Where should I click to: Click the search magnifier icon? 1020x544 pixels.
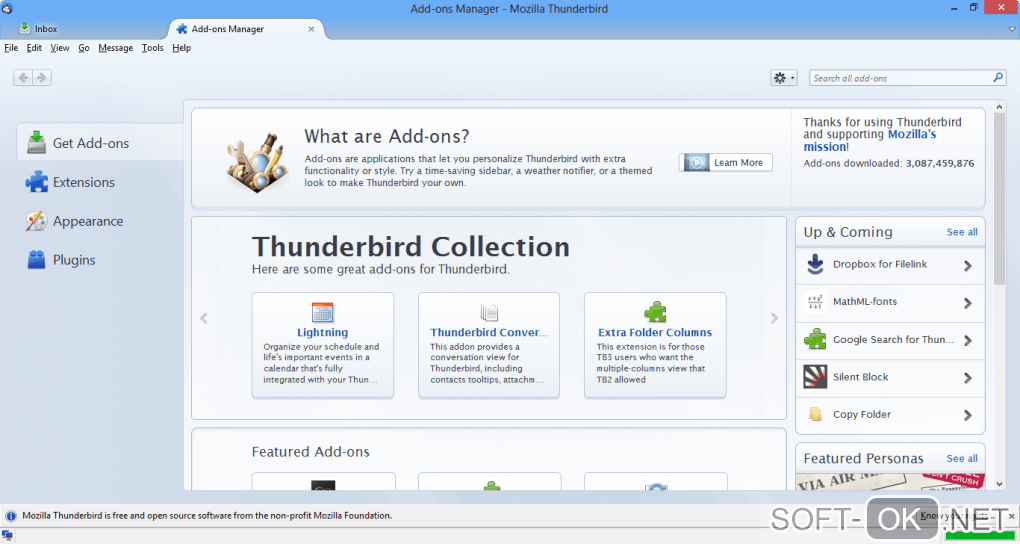(998, 77)
